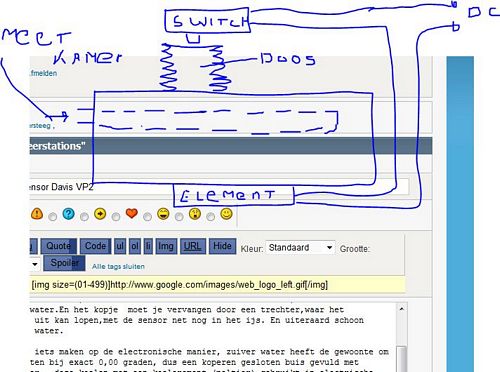Insert an image tag with Img button

coord(166,246)
